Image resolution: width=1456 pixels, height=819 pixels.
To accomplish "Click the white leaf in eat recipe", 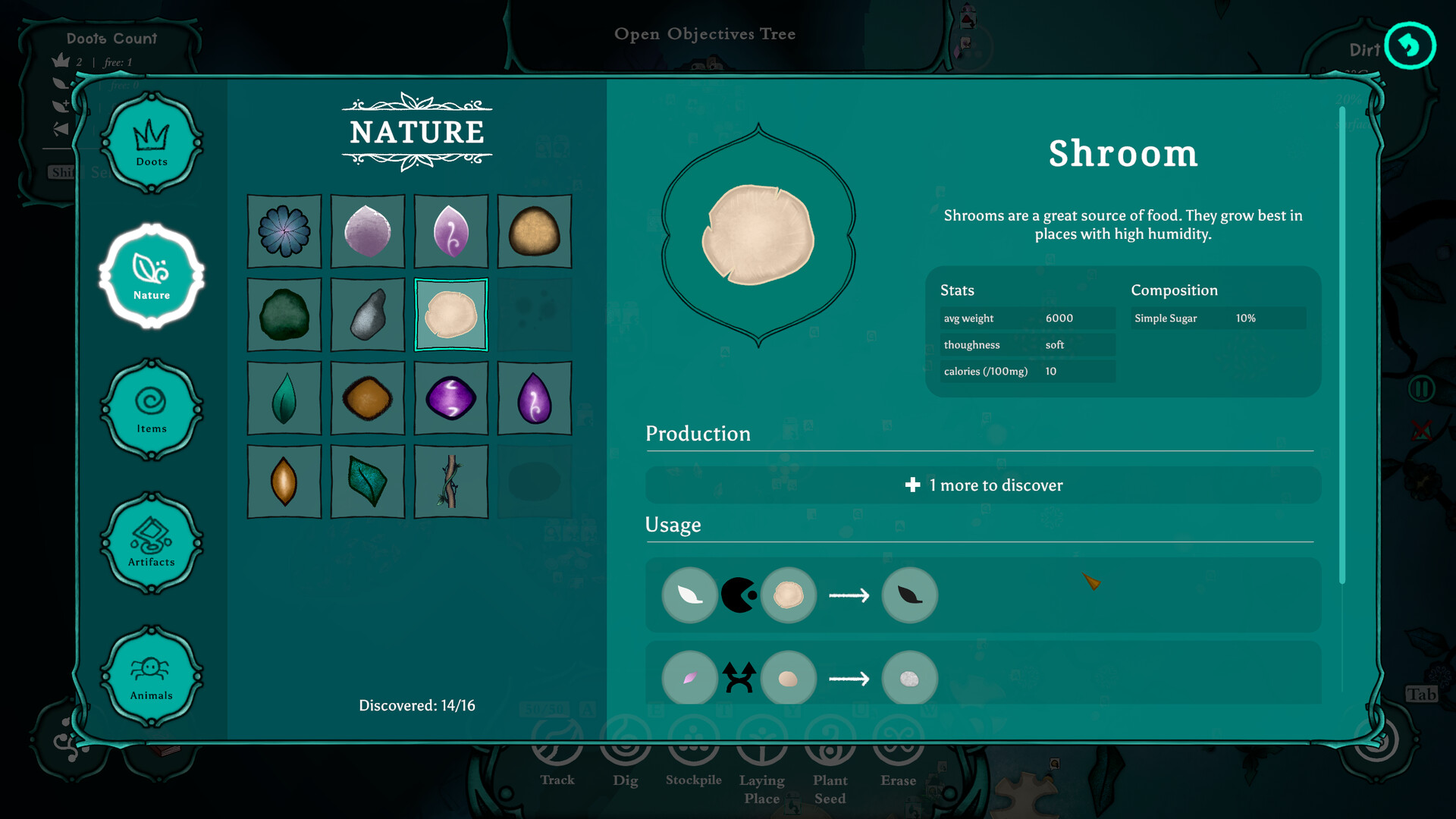I will tap(690, 595).
